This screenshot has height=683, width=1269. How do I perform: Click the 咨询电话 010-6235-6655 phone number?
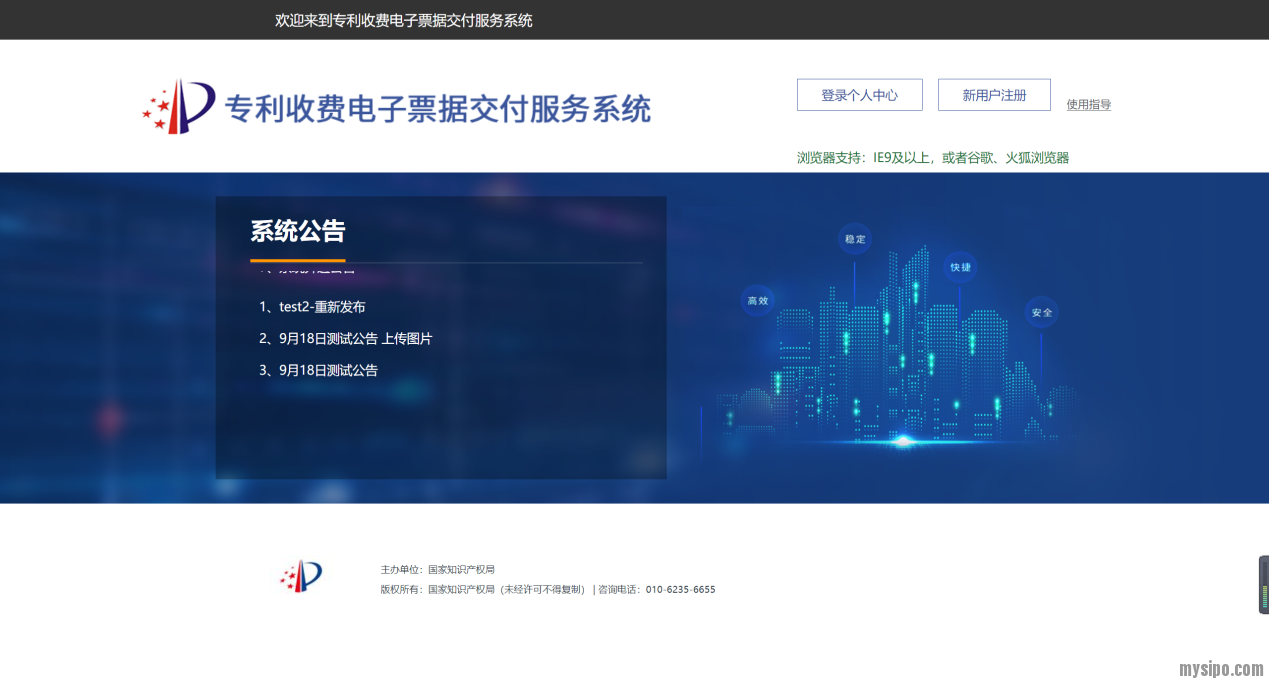[x=680, y=590]
